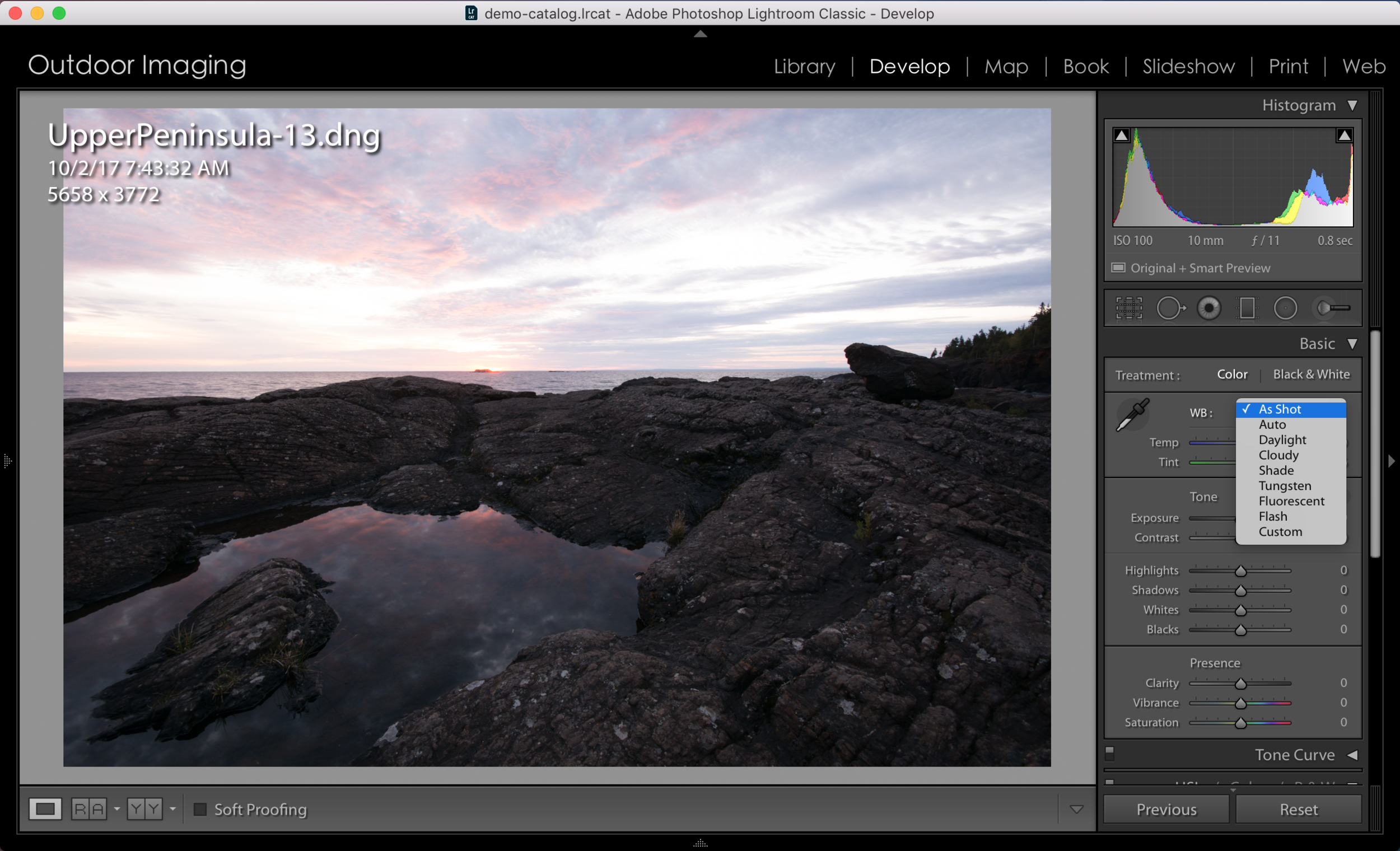
Task: Switch to the Web module
Action: pyautogui.click(x=1363, y=67)
